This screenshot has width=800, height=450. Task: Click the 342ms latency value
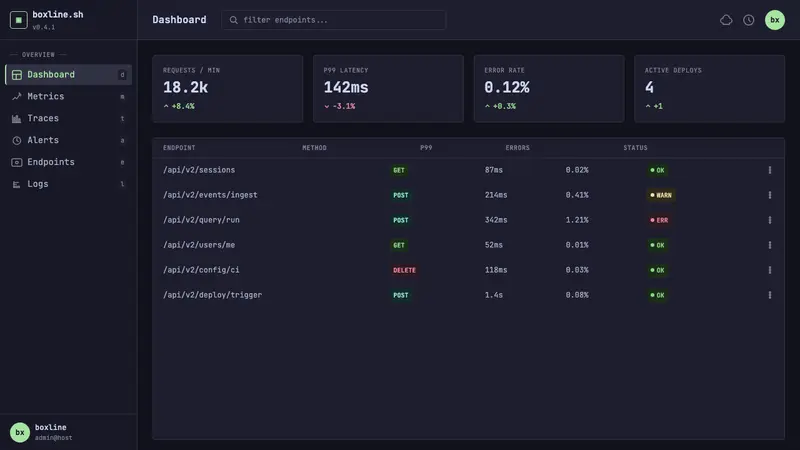[496, 220]
